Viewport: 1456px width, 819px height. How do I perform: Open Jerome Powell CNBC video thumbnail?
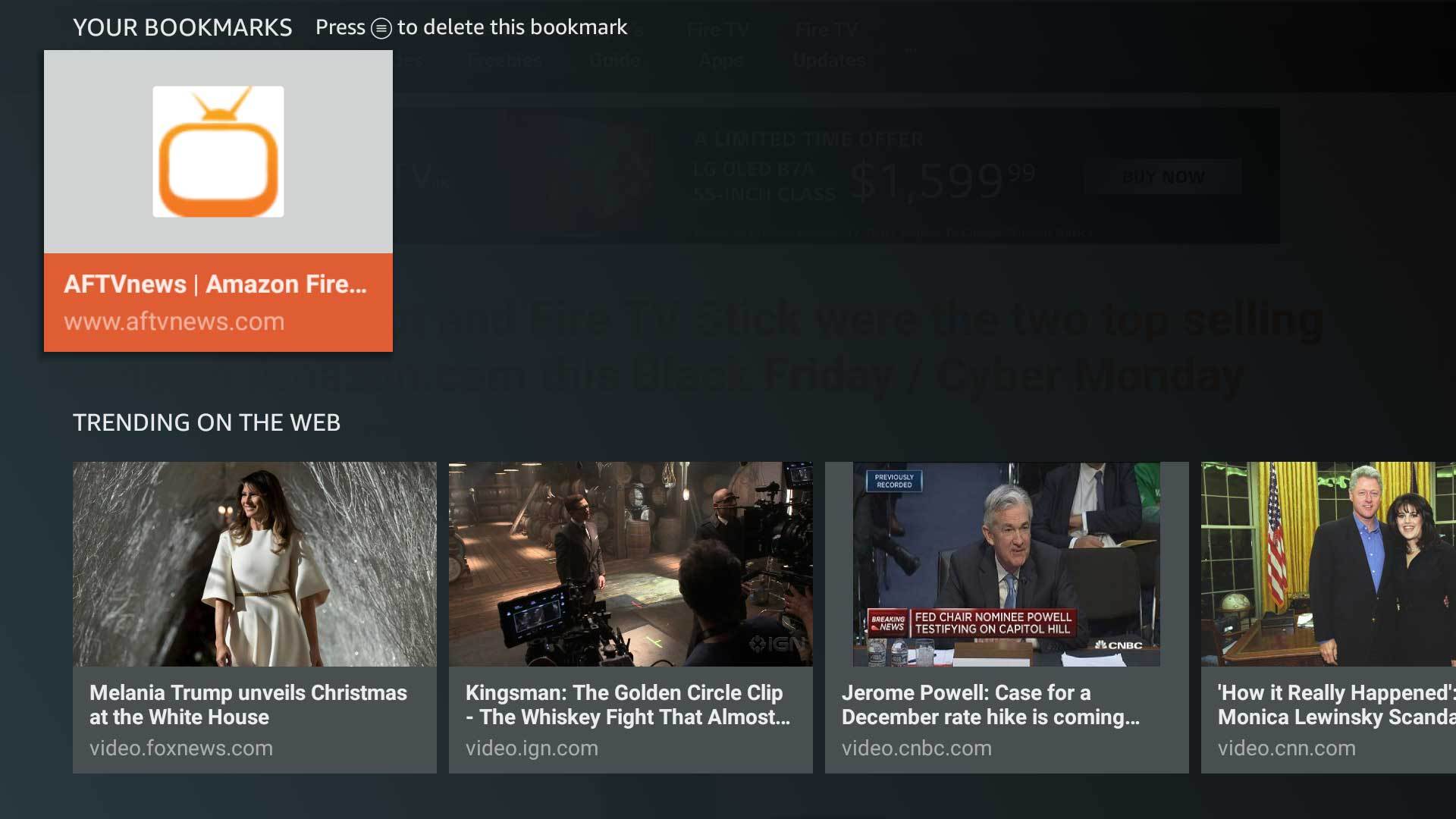point(1007,564)
